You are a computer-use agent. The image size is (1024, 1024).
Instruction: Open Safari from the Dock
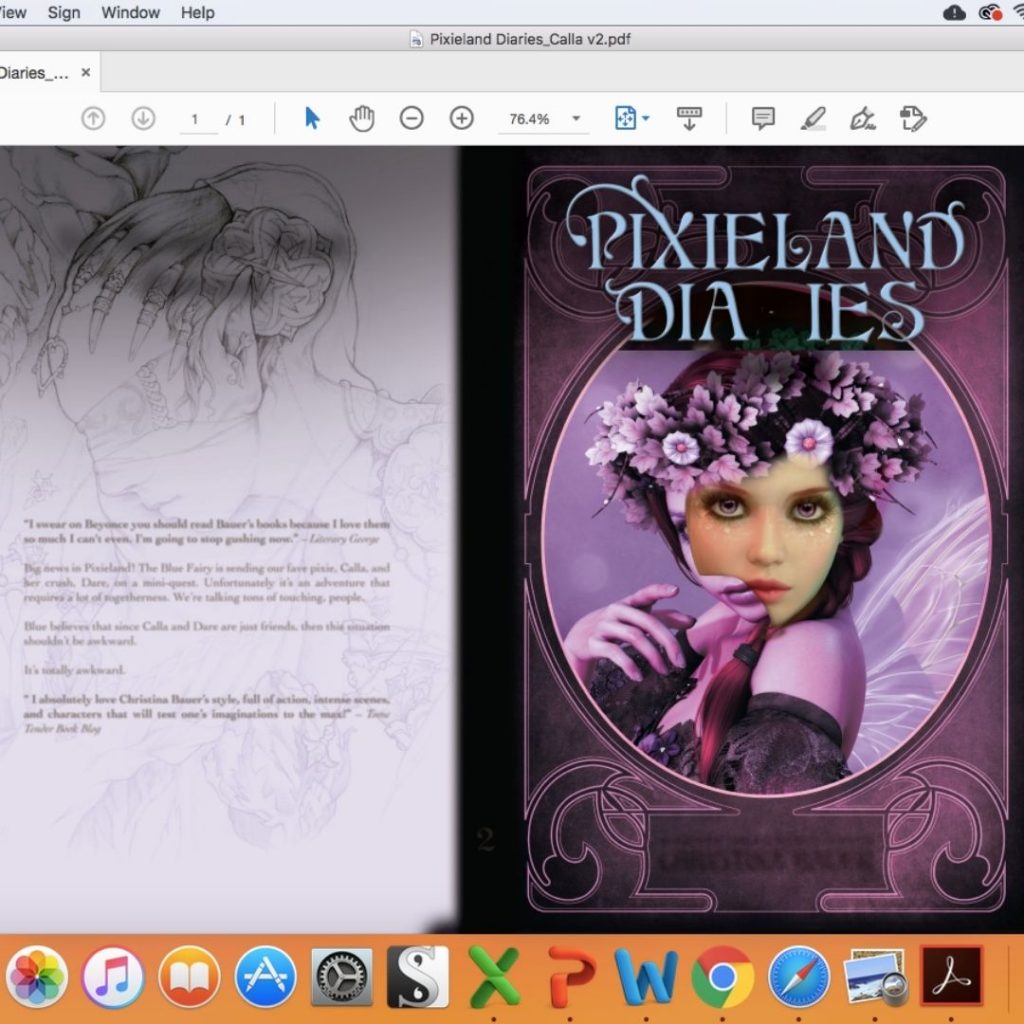point(799,977)
